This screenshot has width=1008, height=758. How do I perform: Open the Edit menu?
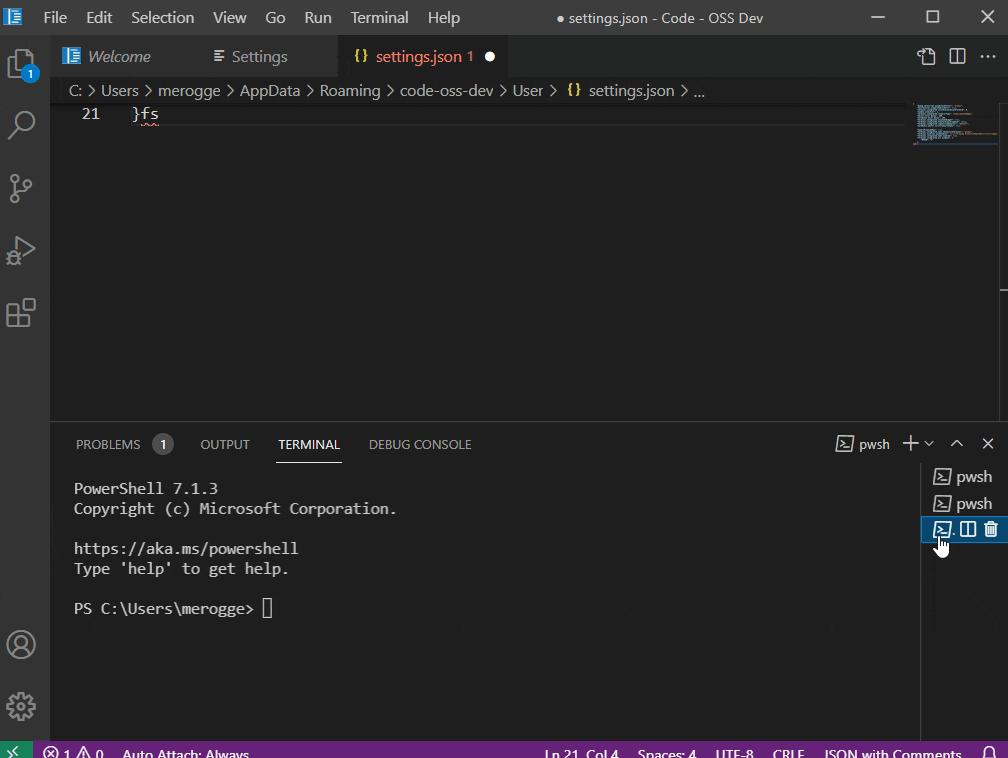coord(99,17)
